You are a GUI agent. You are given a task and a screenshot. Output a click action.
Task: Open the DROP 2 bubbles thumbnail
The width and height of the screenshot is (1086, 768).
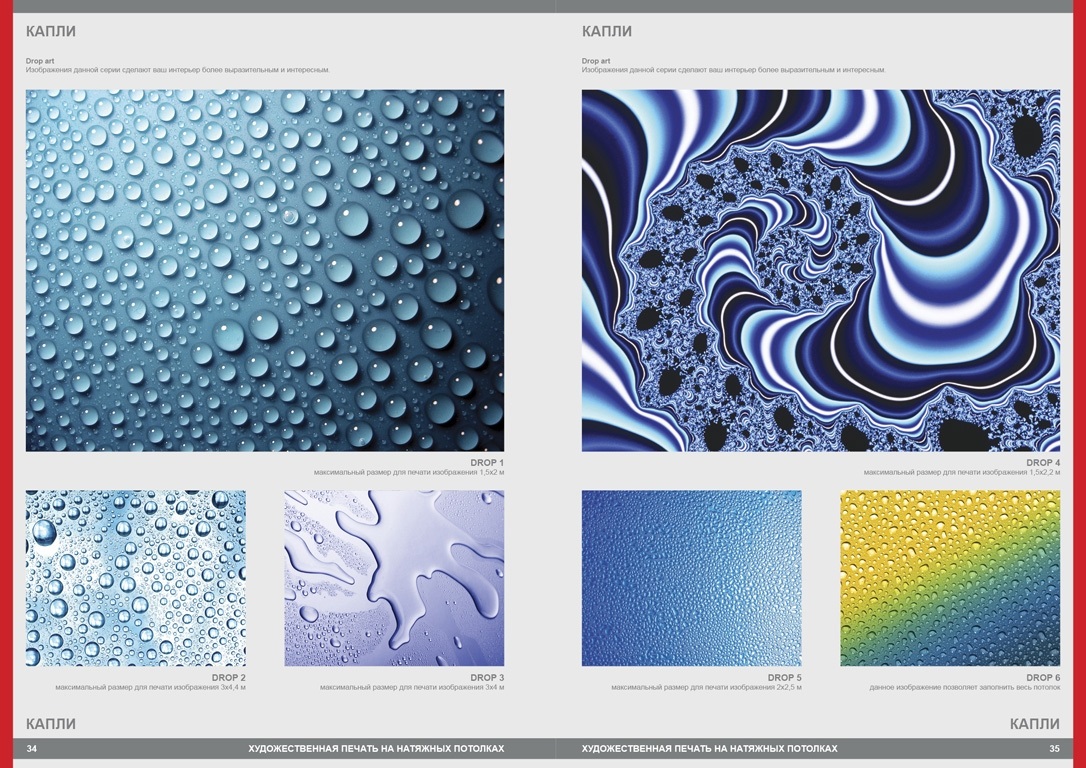[x=135, y=578]
